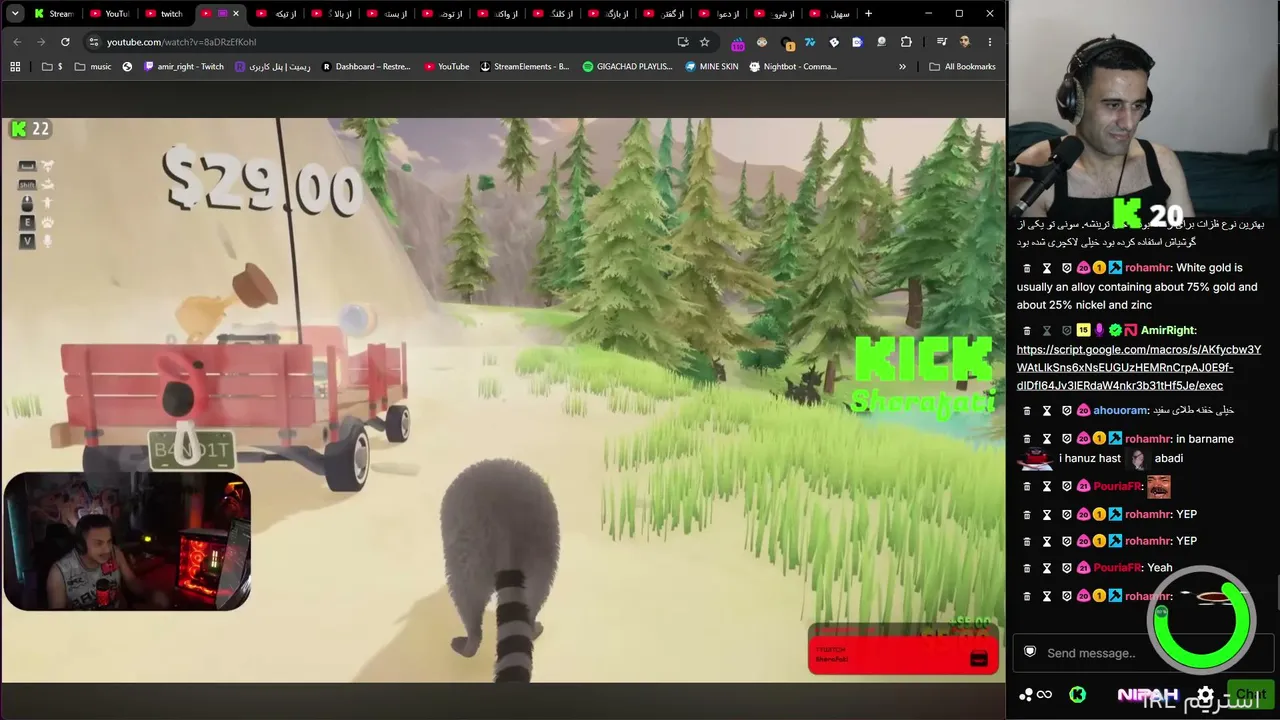
Task: Expand the $ bookmarks folder
Action: pyautogui.click(x=52, y=67)
